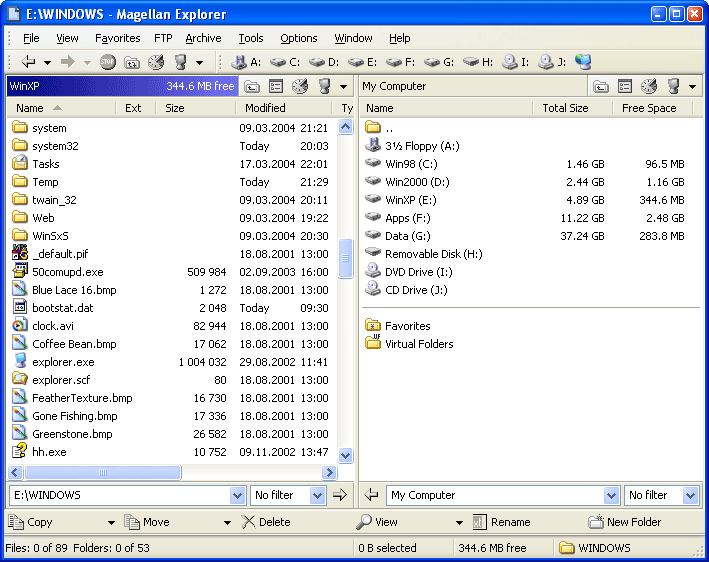Open right panel header dropdown arrow
Viewport: 709px width, 562px height.
click(x=692, y=86)
